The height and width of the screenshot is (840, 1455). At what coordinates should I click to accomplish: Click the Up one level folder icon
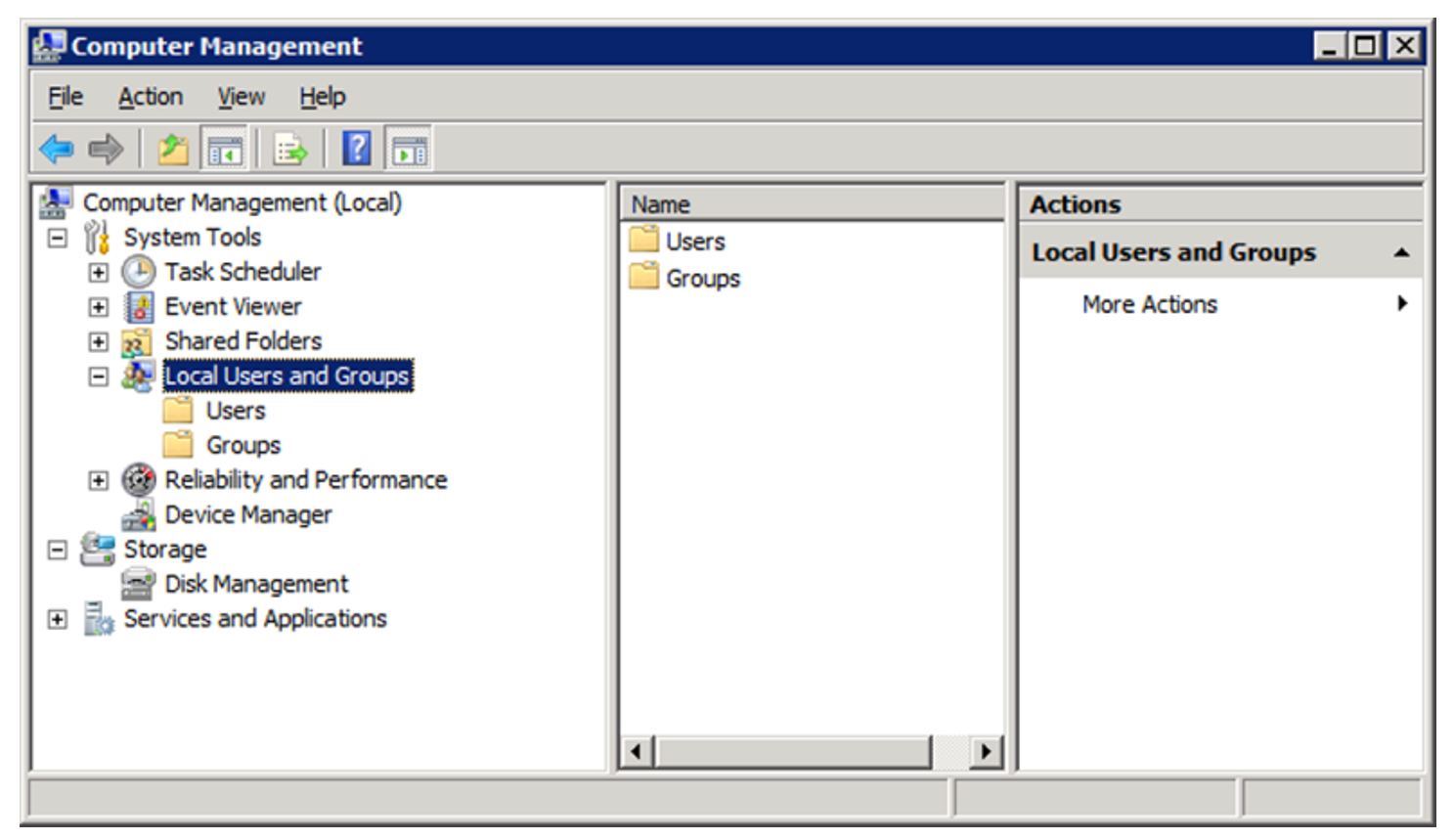[173, 150]
